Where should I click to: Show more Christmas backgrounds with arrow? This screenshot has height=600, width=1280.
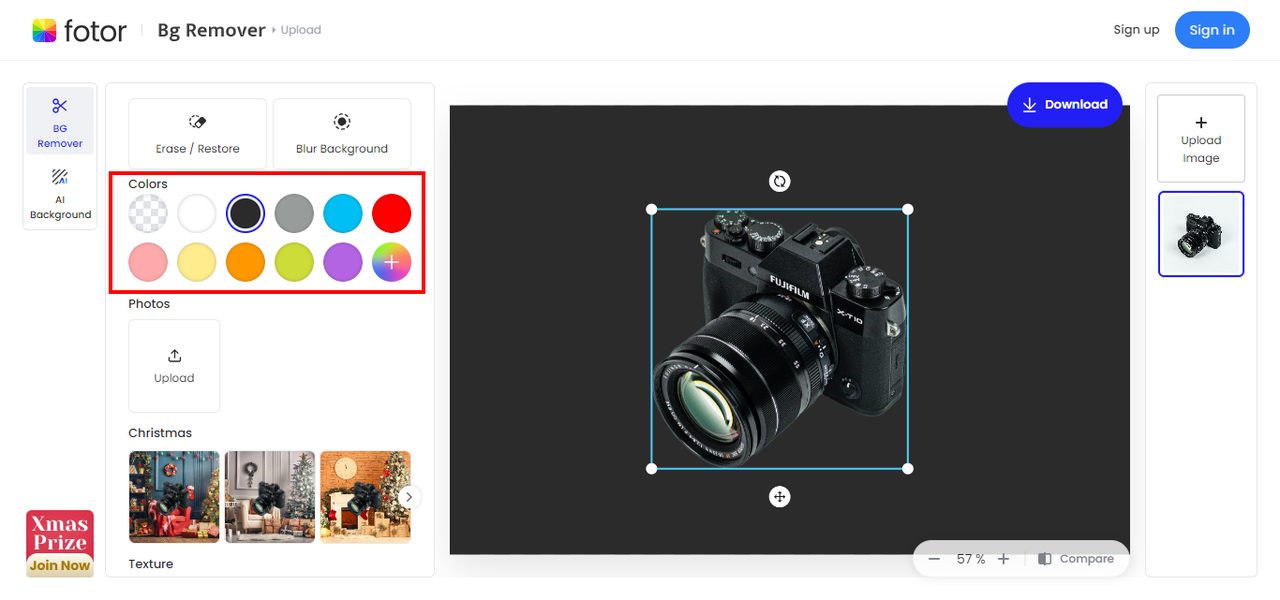409,497
